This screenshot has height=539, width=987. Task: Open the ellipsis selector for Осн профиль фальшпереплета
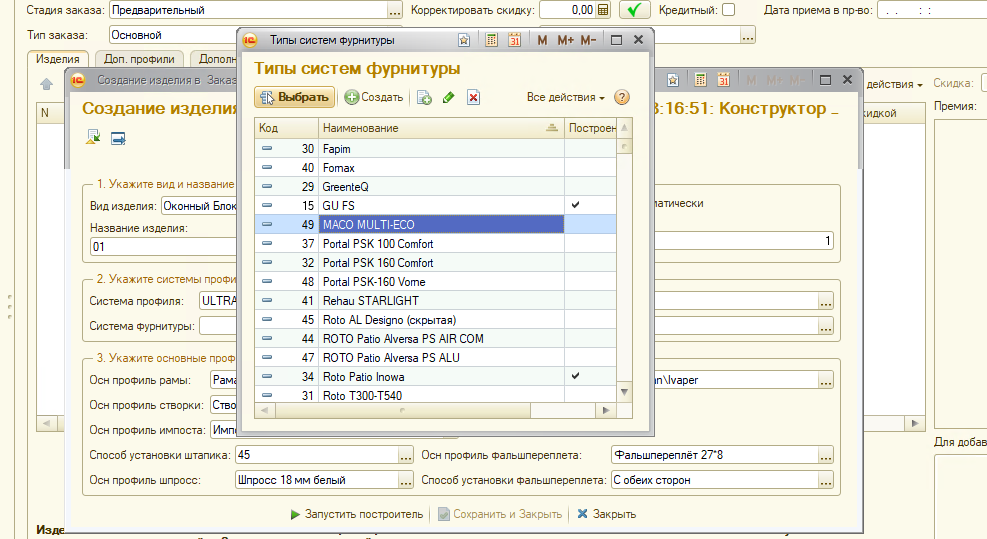pos(826,455)
